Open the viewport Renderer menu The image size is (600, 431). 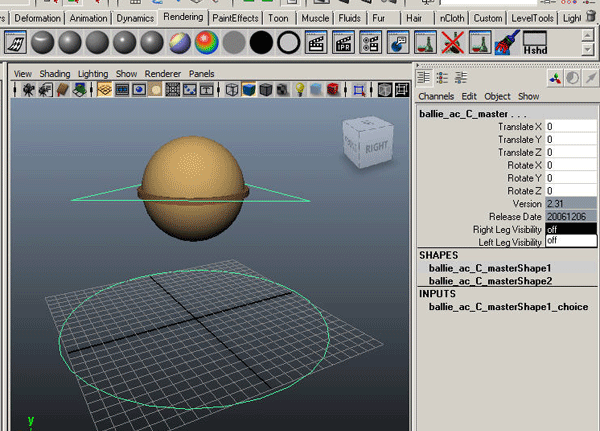click(x=163, y=73)
